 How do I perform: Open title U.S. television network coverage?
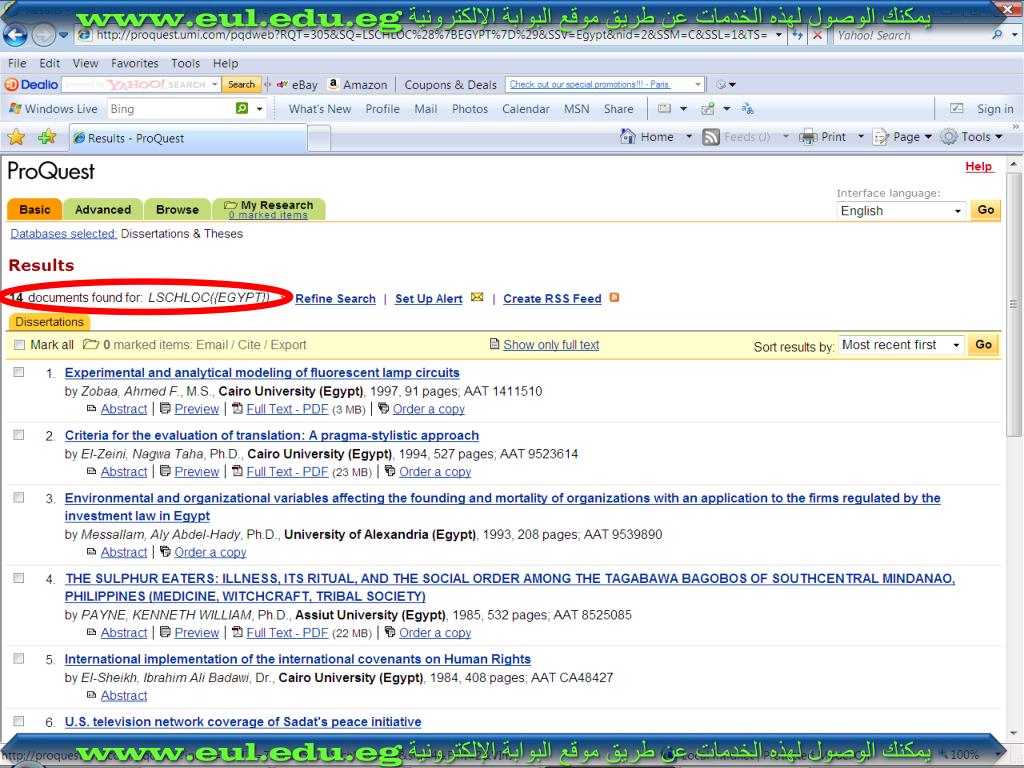(x=243, y=722)
